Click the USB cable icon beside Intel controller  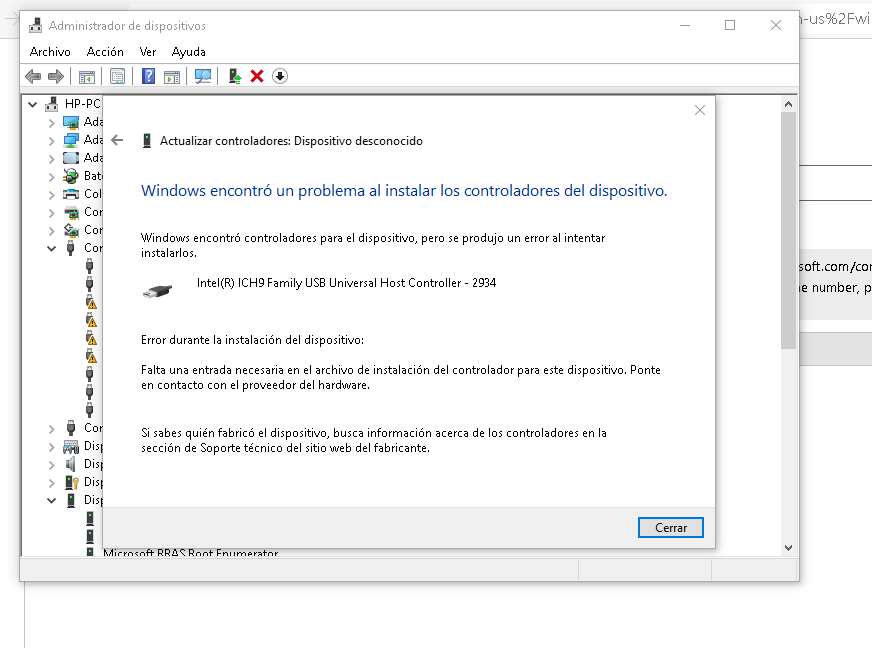157,291
